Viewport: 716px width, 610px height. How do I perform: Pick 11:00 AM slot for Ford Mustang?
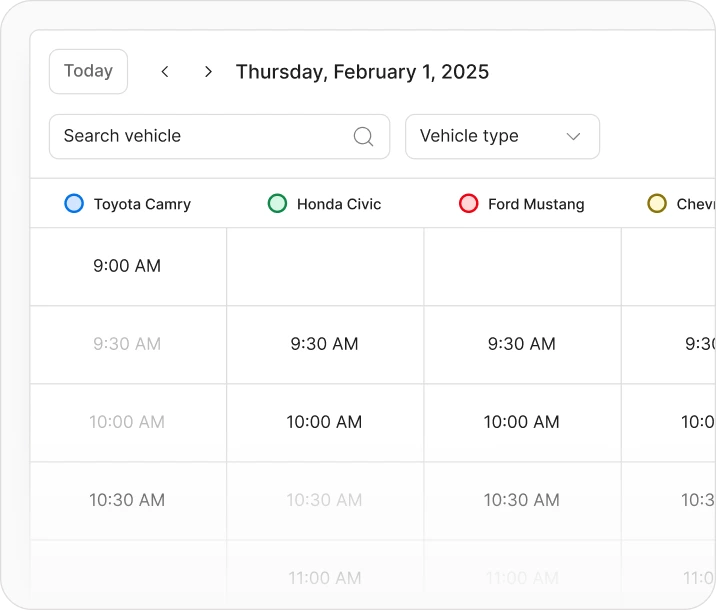[x=522, y=578]
